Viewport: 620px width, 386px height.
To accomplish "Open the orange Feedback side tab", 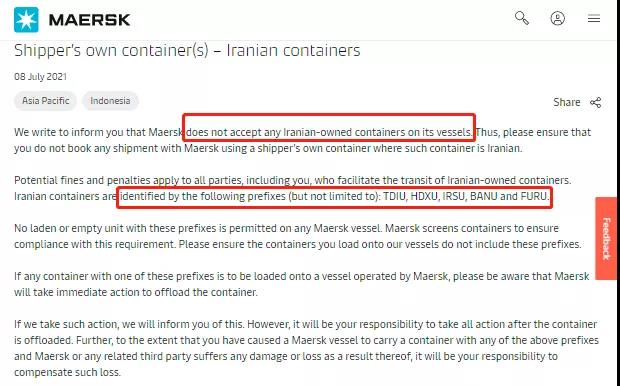I will 606,238.
